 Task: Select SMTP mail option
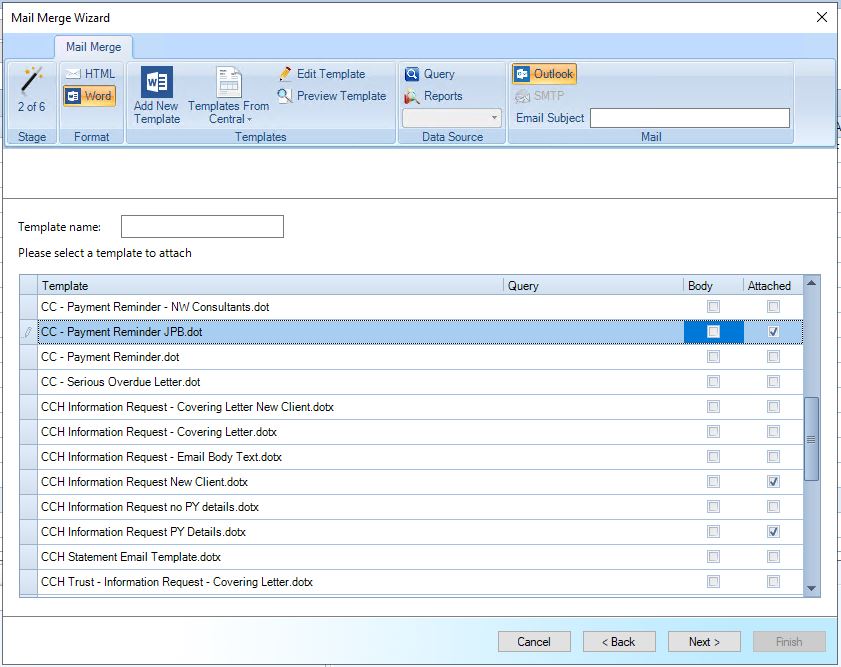(540, 96)
